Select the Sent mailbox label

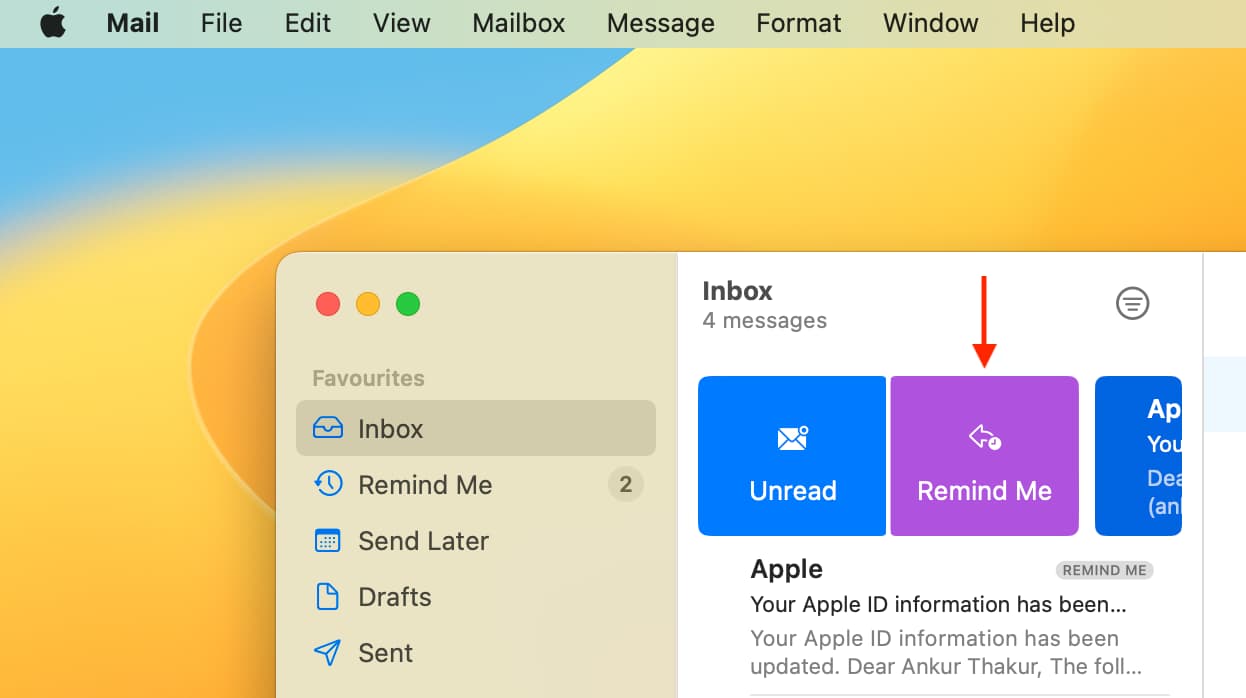(x=386, y=653)
